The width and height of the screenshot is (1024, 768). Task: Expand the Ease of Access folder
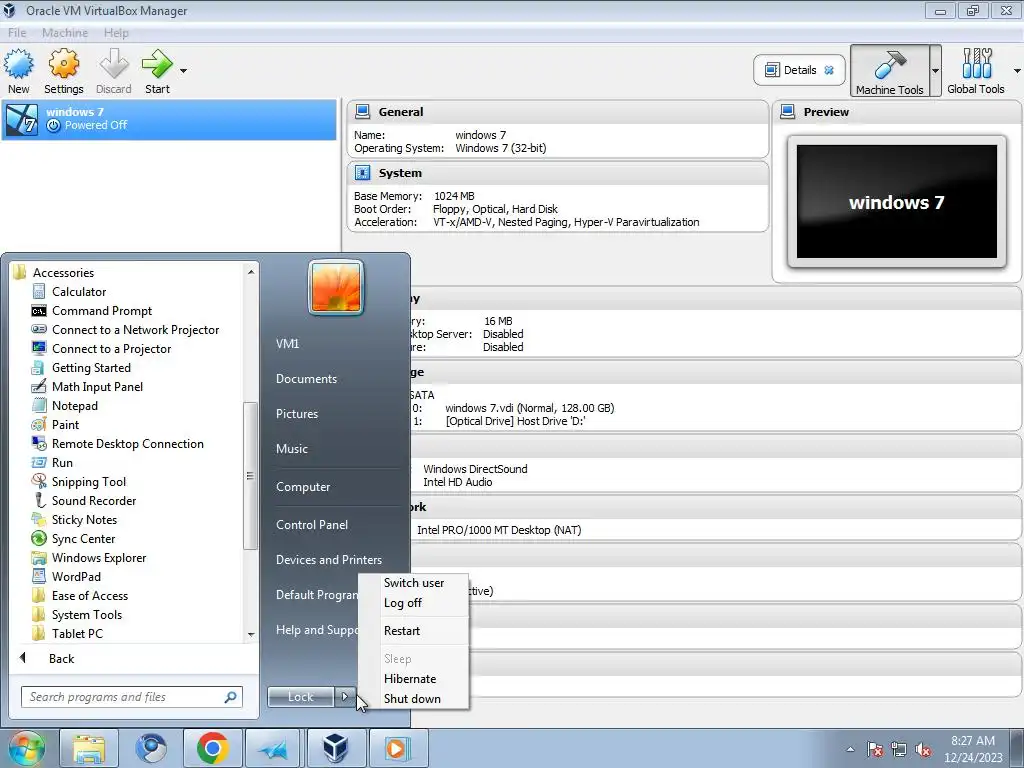pos(89,595)
